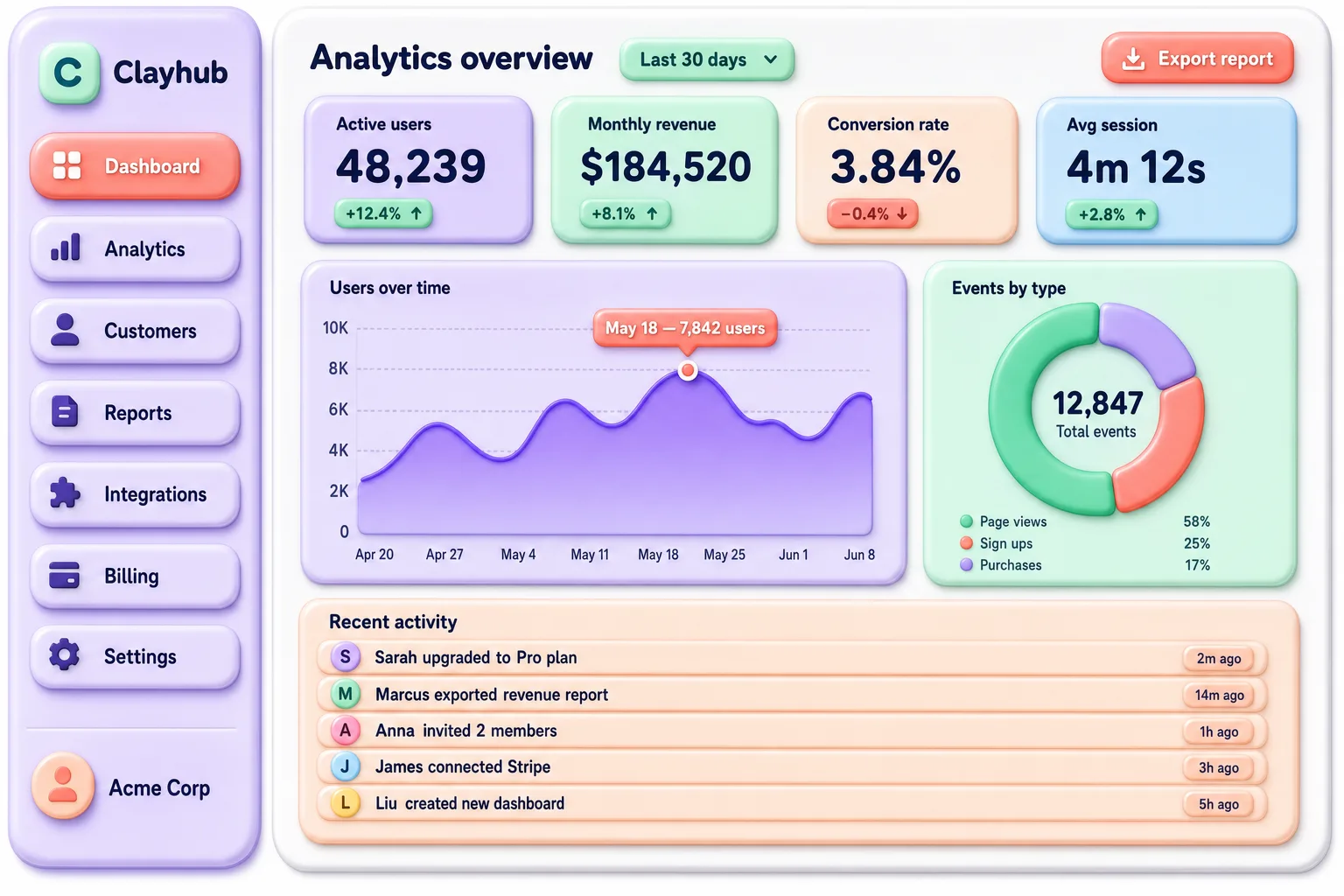
Task: Click the −0.4% conversion change badge
Action: (872, 213)
